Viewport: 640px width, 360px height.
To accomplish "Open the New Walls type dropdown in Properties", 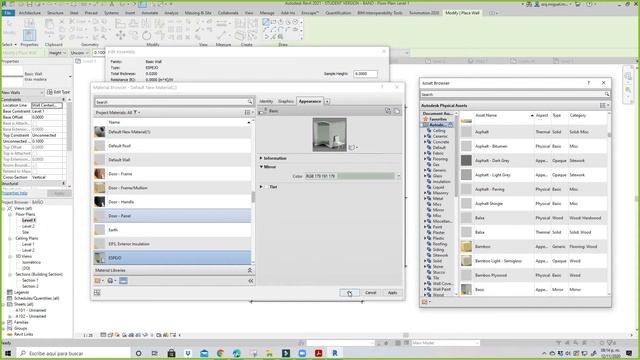I will tap(23, 92).
